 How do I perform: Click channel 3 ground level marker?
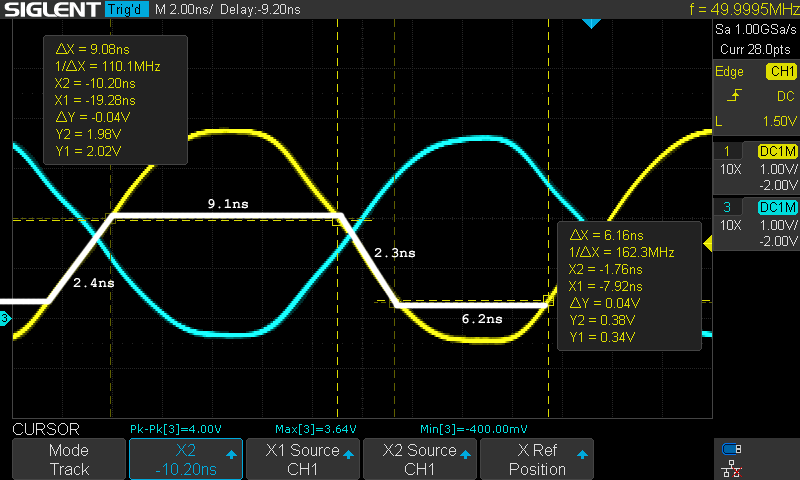click(x=4, y=319)
